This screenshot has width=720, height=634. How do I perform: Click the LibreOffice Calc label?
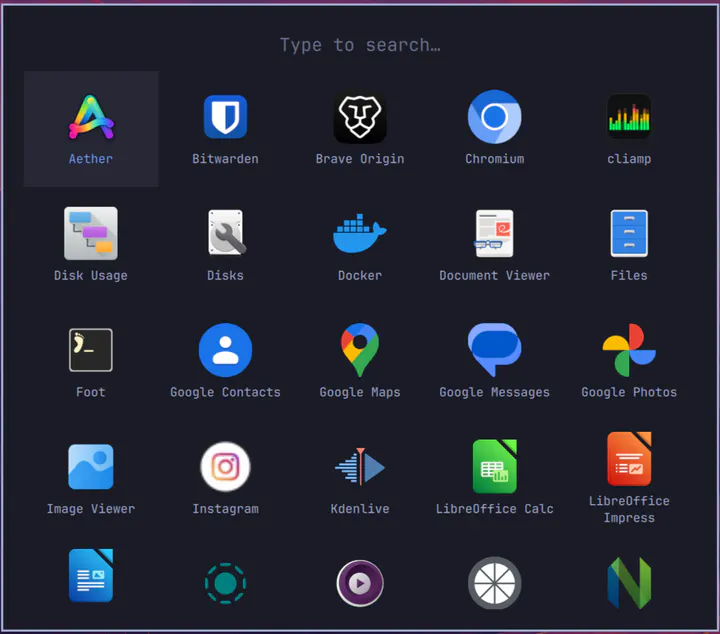tap(495, 509)
